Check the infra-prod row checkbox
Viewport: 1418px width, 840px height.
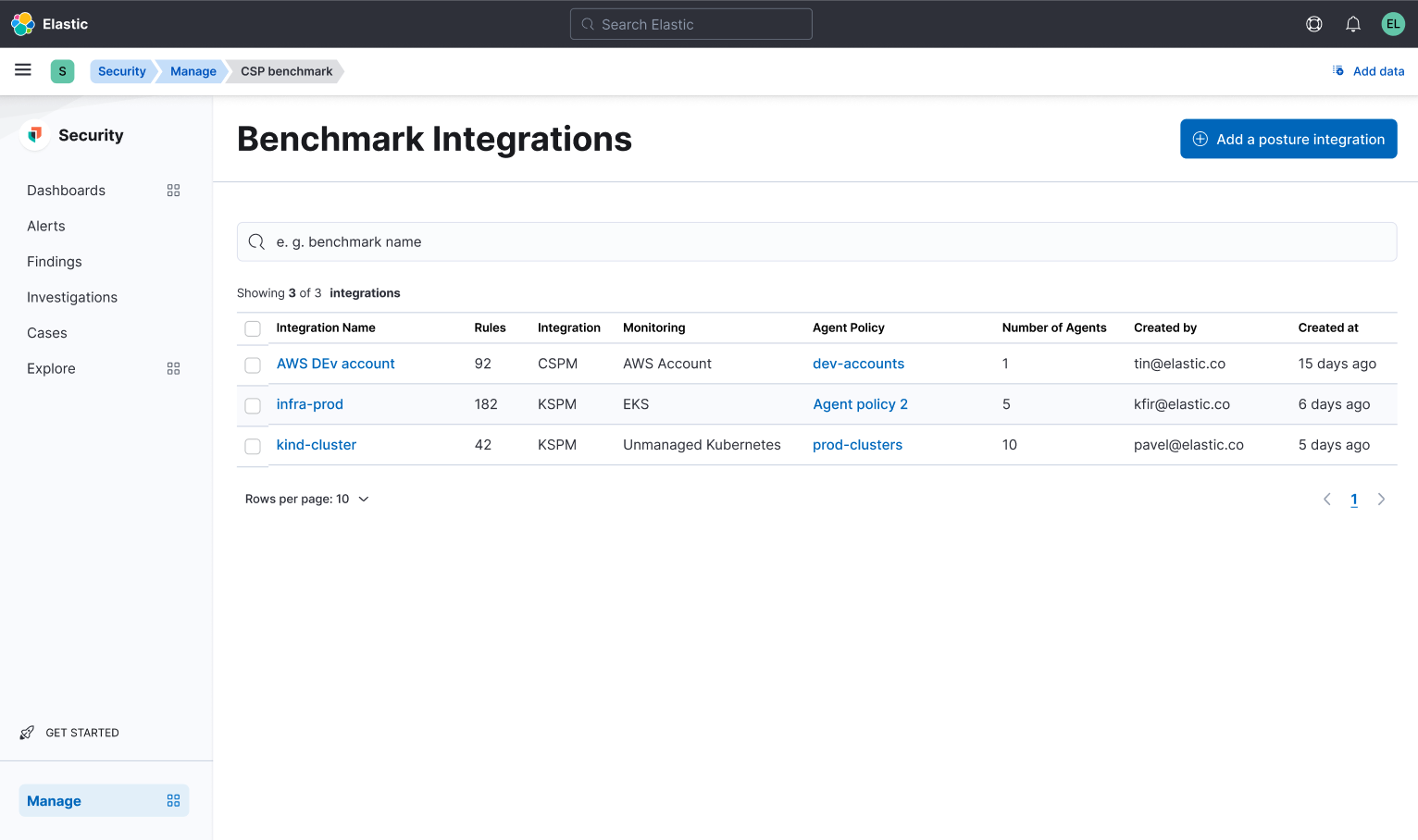[253, 404]
